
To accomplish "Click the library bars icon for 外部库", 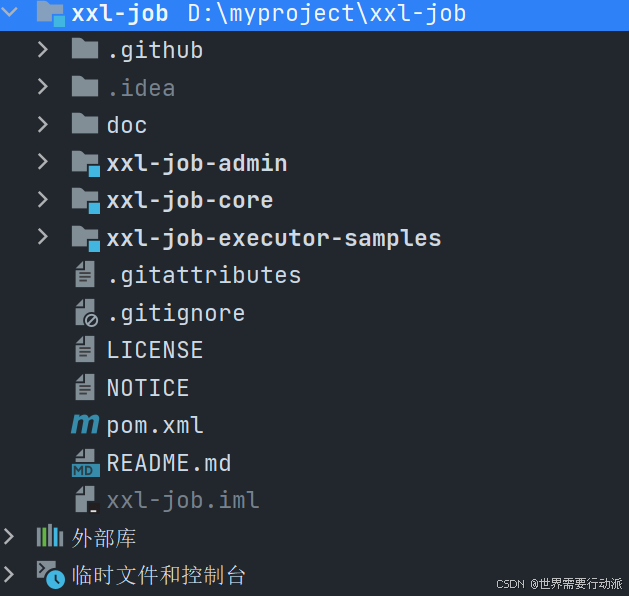I will click(x=50, y=536).
